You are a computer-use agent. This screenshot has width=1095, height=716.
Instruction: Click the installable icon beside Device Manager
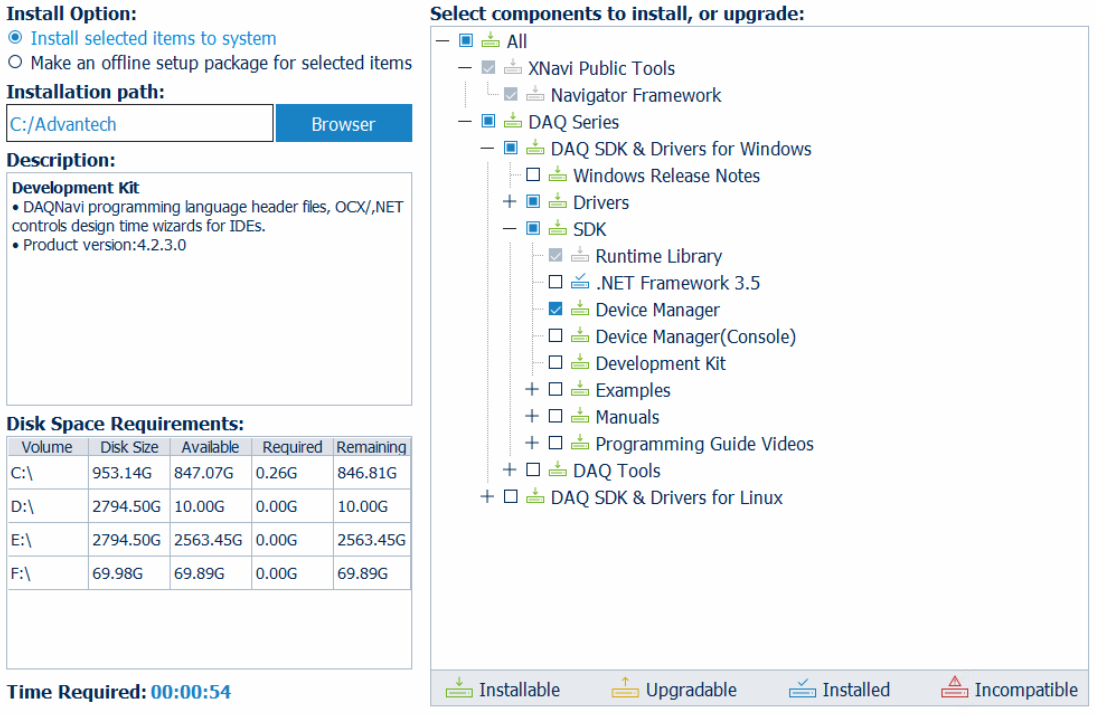[x=580, y=310]
